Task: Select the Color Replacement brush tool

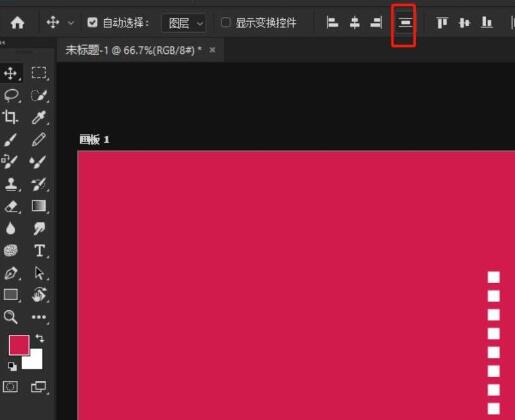Action: point(9,162)
